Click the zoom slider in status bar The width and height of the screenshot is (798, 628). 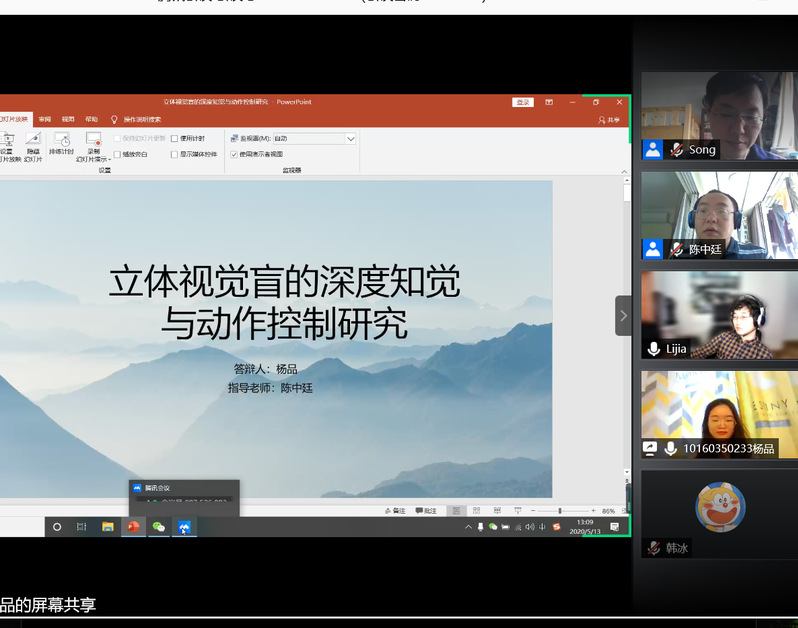(560, 511)
